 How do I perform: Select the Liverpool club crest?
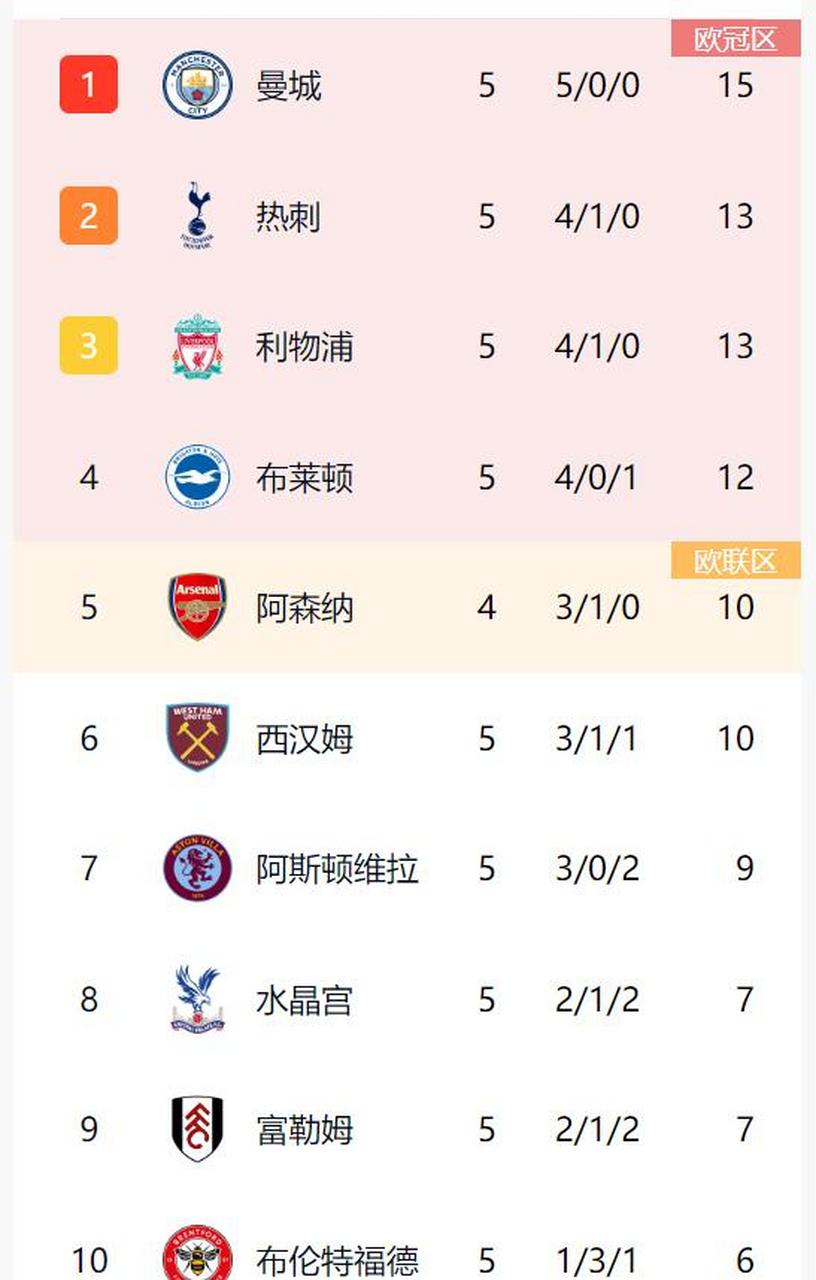(198, 346)
